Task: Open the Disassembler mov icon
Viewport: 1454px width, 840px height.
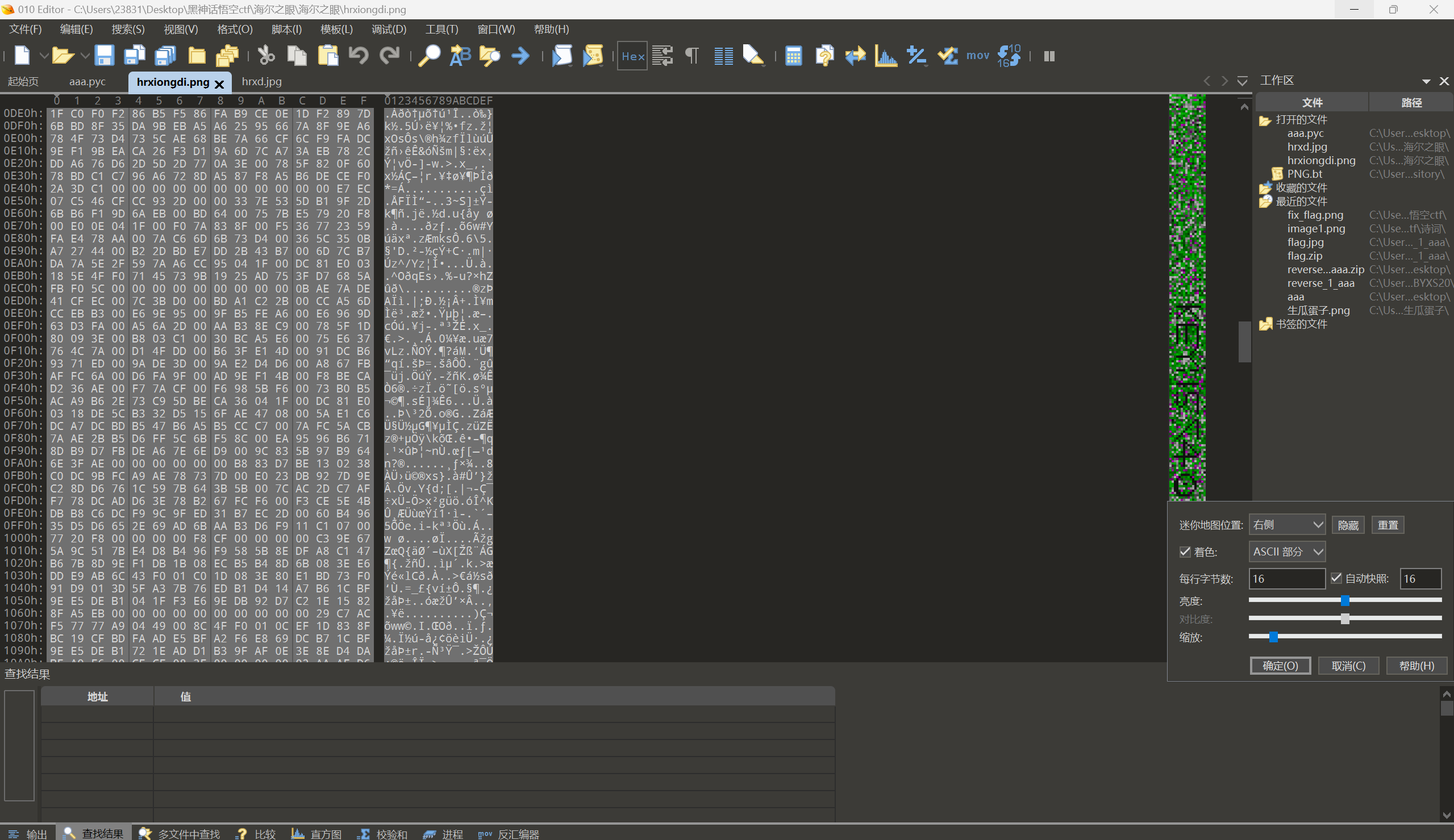Action: [977, 56]
